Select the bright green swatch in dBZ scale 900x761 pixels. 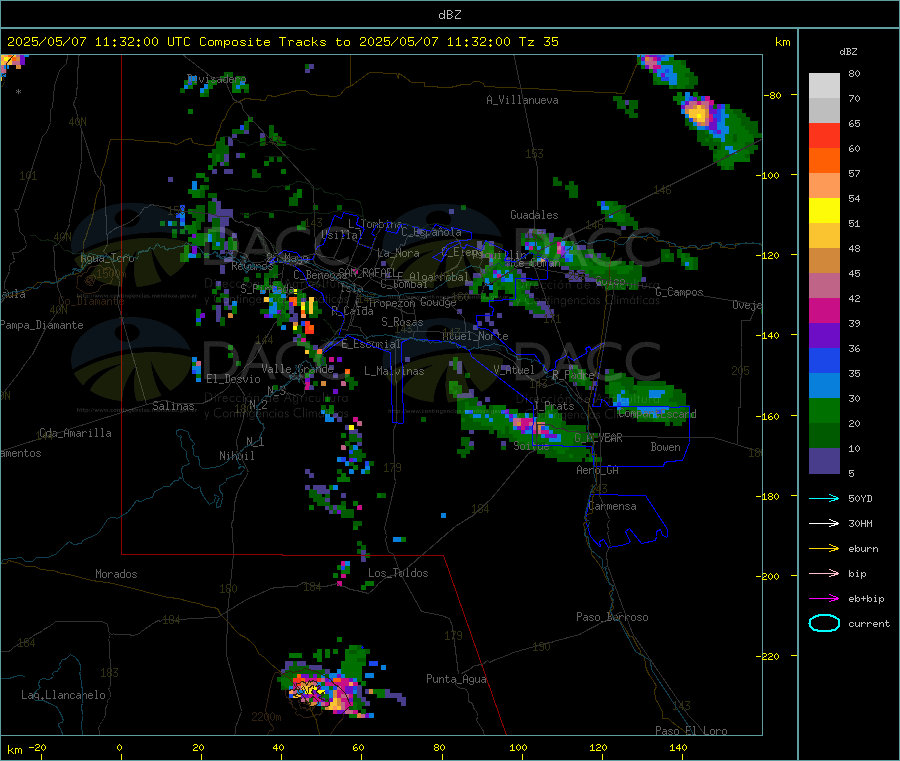pos(824,410)
